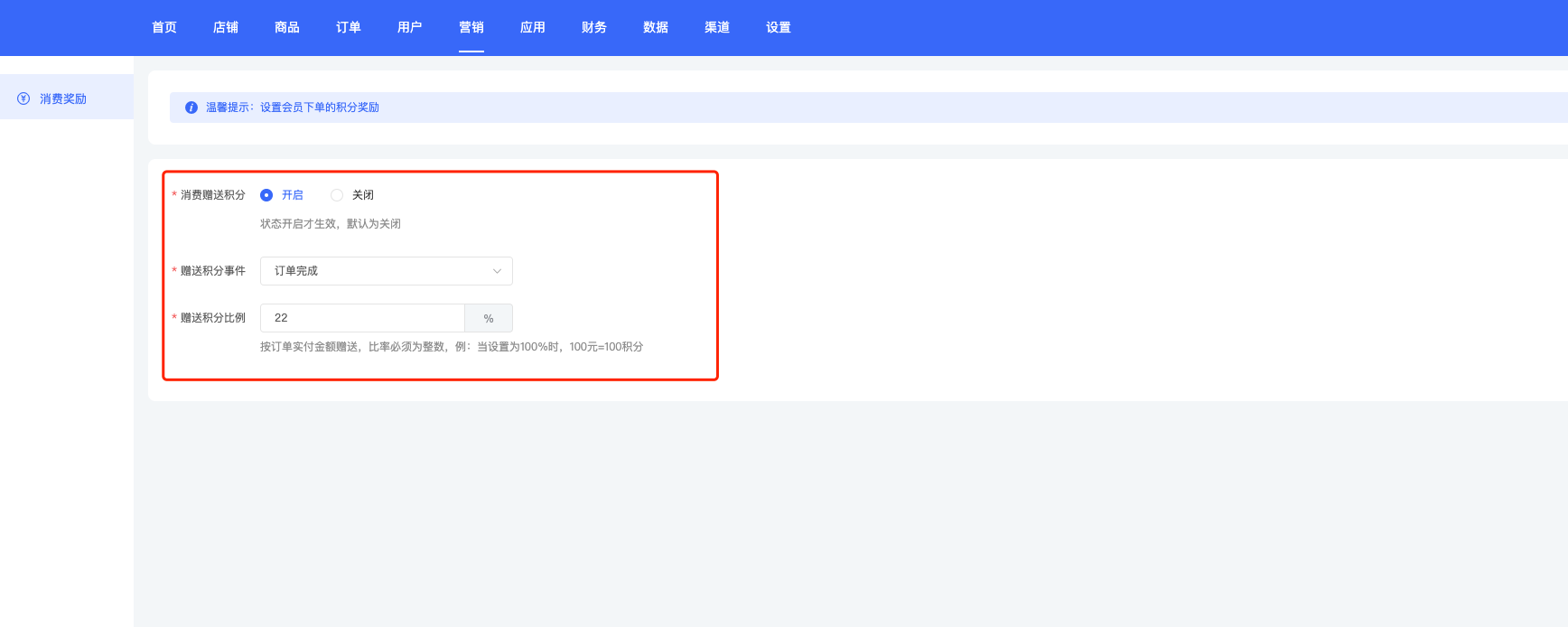Click the 赠送积分比例 input containing 22

coord(361,318)
